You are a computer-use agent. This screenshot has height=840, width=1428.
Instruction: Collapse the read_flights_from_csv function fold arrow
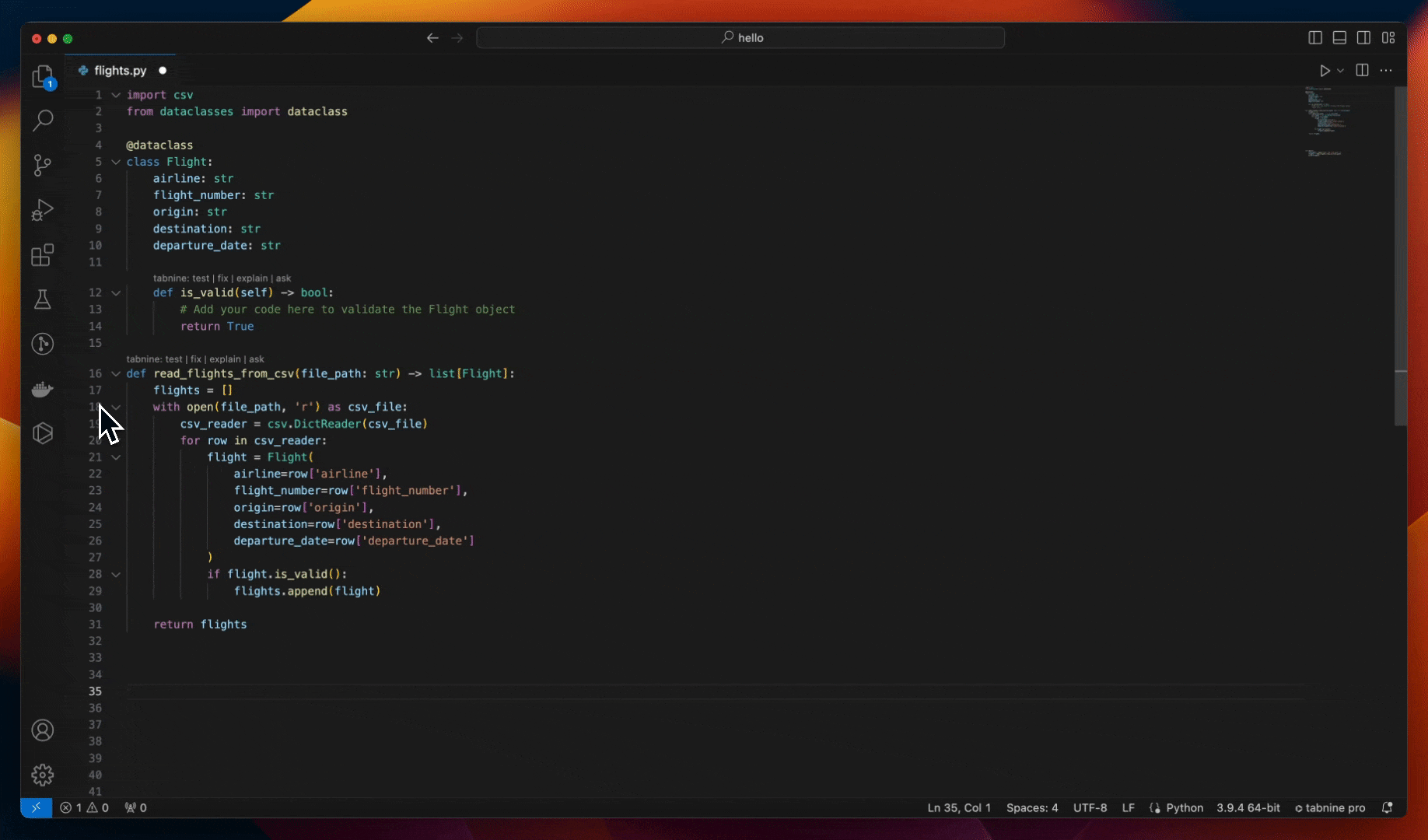click(x=116, y=374)
